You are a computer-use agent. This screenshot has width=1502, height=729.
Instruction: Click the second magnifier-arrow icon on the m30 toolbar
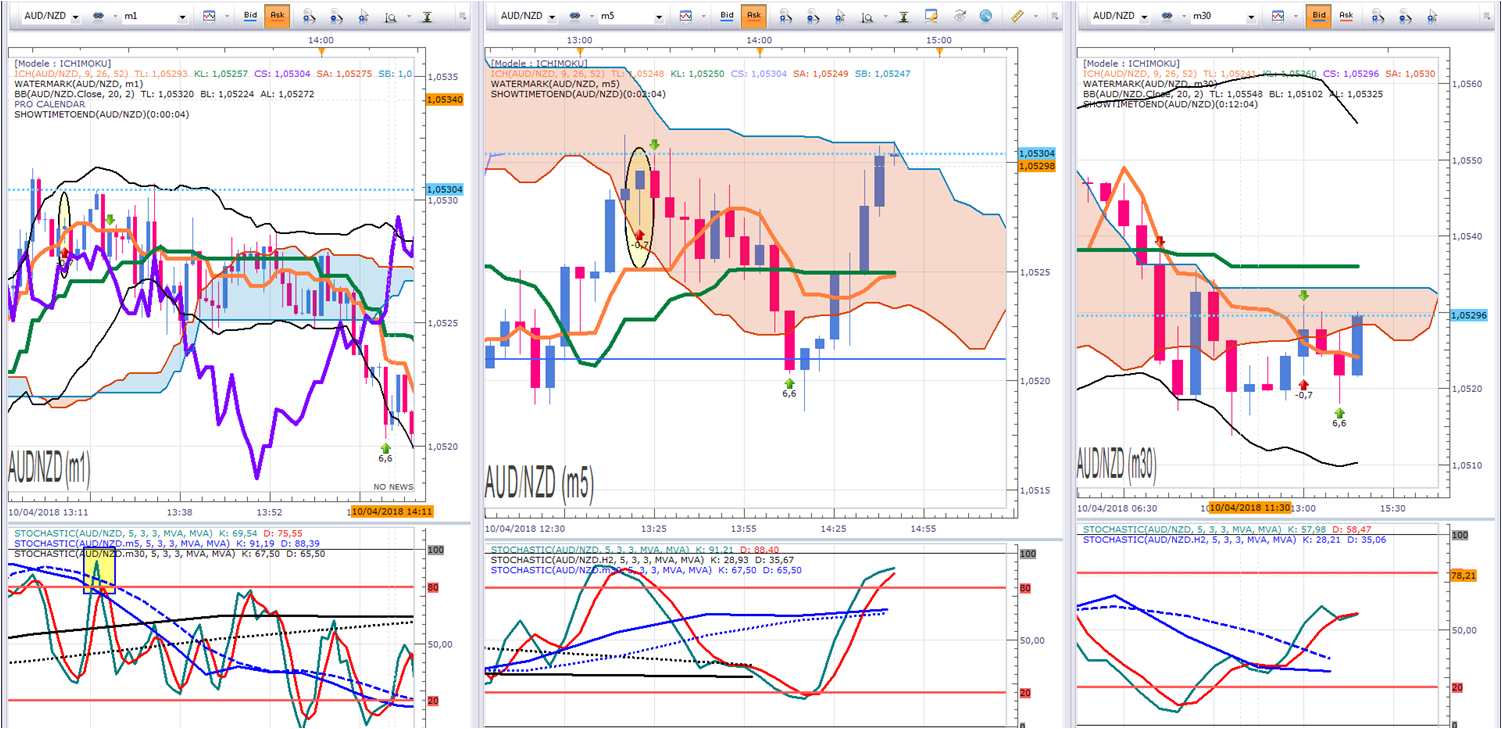(1404, 16)
